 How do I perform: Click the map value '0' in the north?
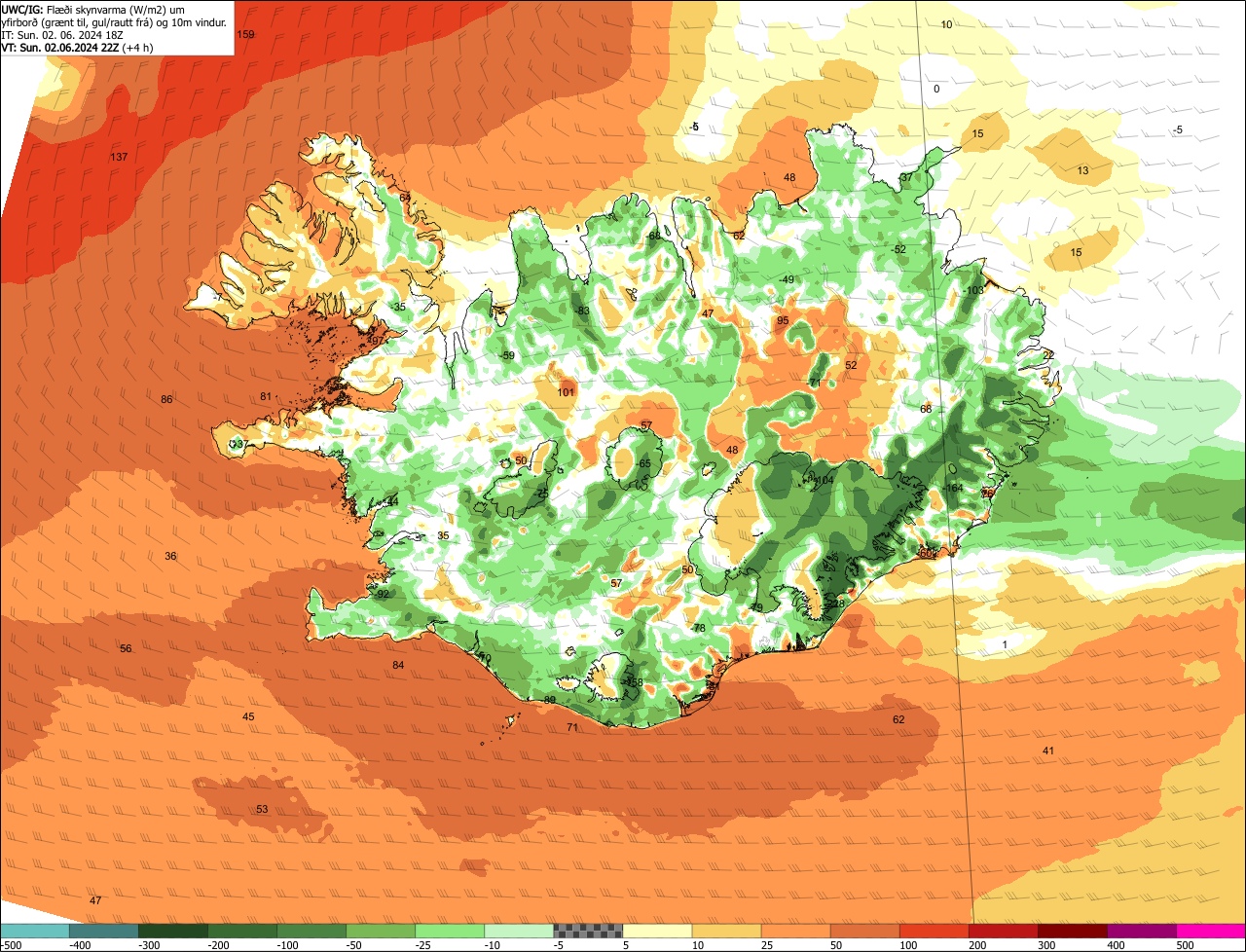[x=936, y=89]
